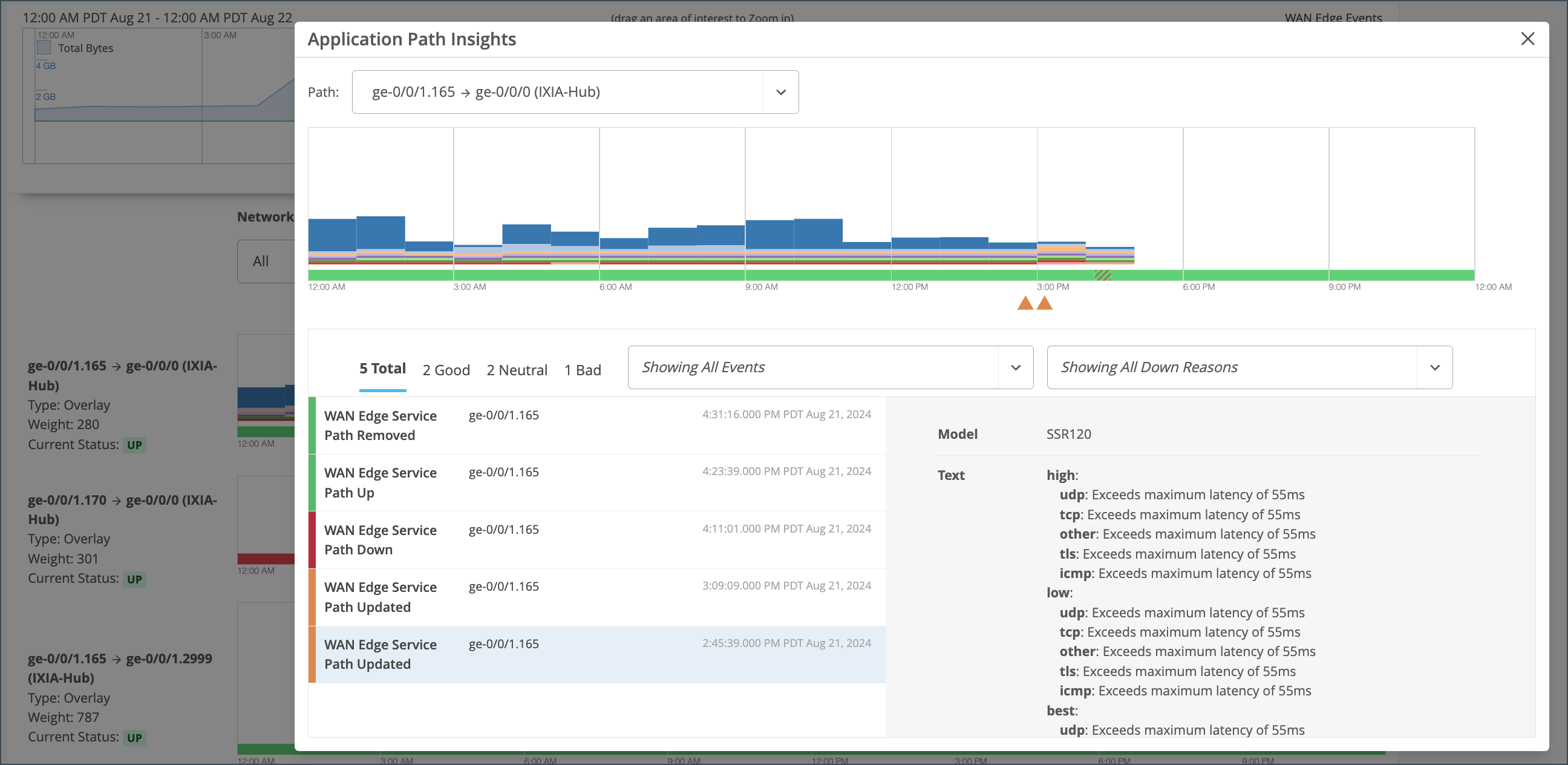1568x765 pixels.
Task: Filter events by 2 Neutral
Action: (x=517, y=370)
